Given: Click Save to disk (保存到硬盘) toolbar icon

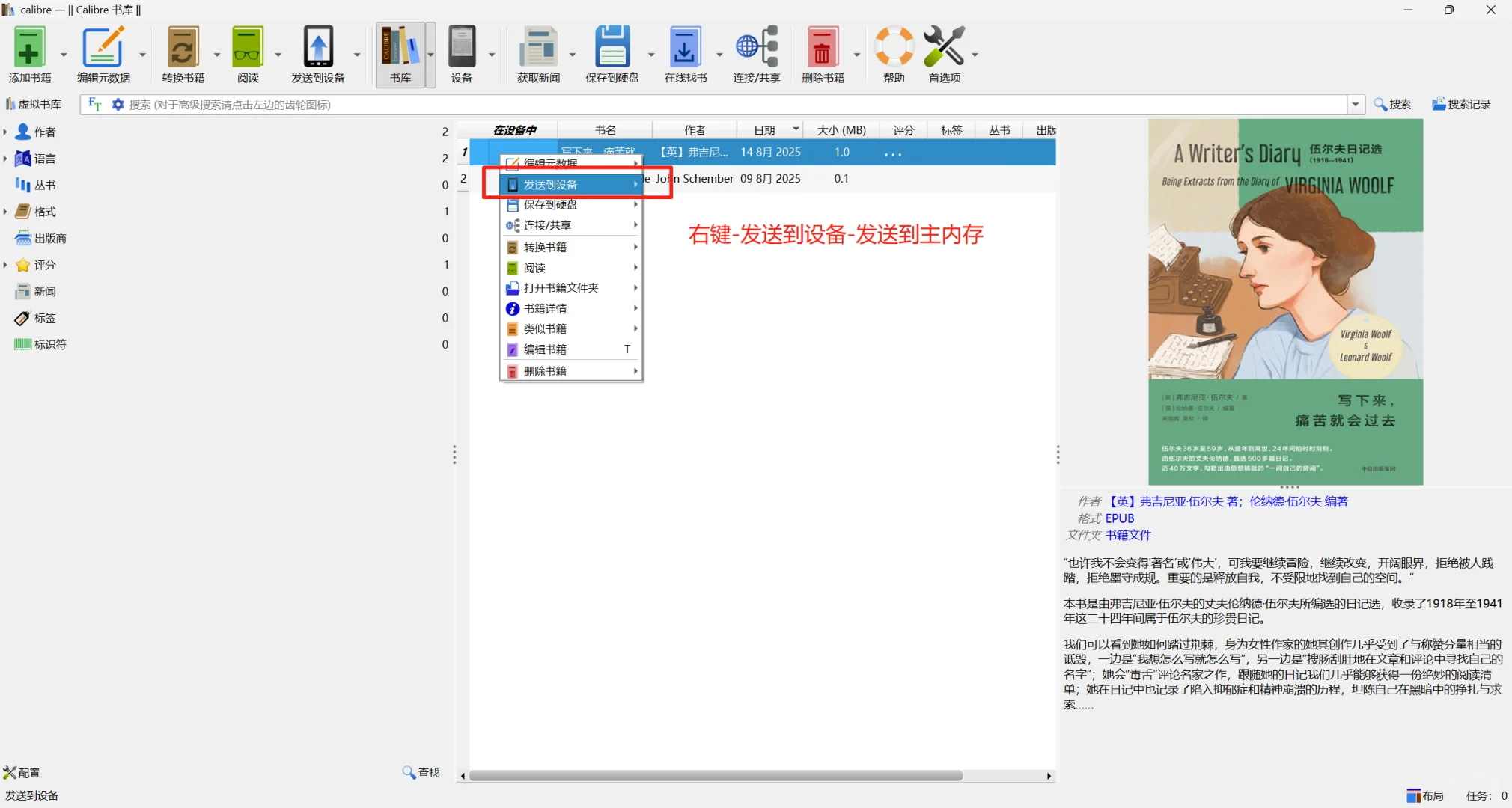Looking at the screenshot, I should 612,47.
